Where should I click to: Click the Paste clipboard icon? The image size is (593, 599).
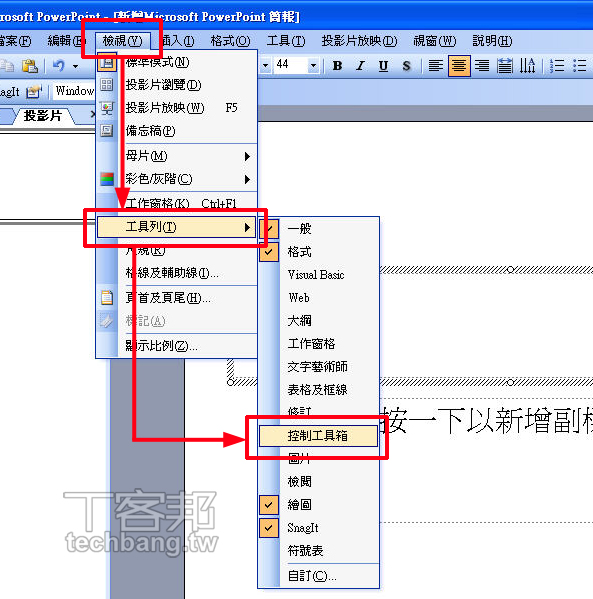click(x=29, y=66)
